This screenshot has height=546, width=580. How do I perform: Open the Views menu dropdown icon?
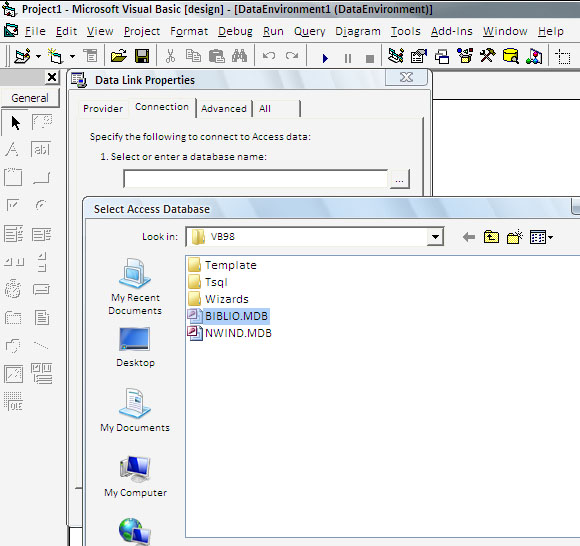pos(541,237)
